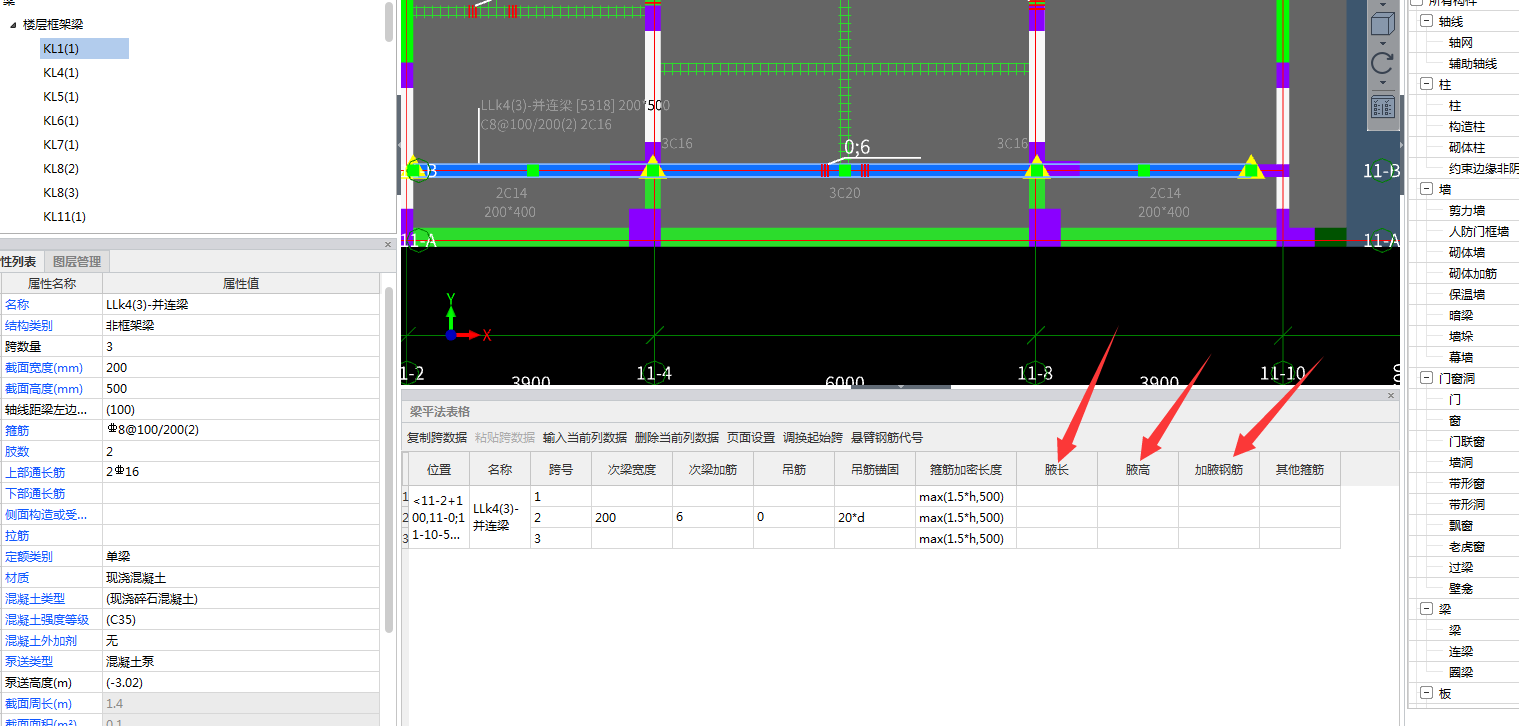Open 页面设置
This screenshot has height=726, width=1519.
[751, 438]
